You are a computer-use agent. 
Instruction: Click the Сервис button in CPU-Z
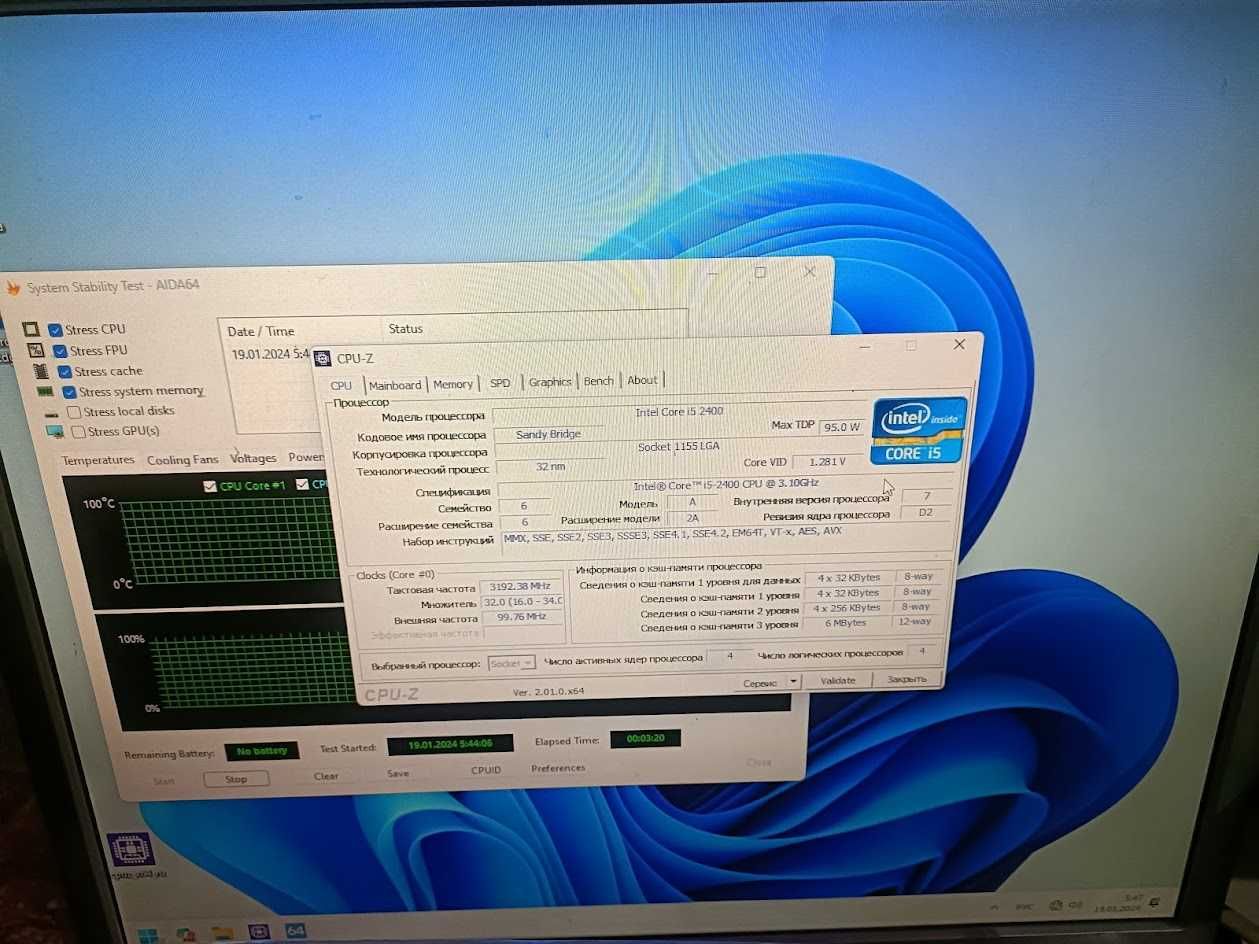point(761,682)
